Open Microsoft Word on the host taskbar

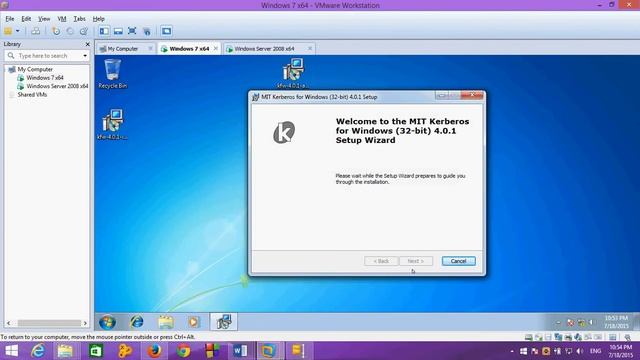point(240,351)
